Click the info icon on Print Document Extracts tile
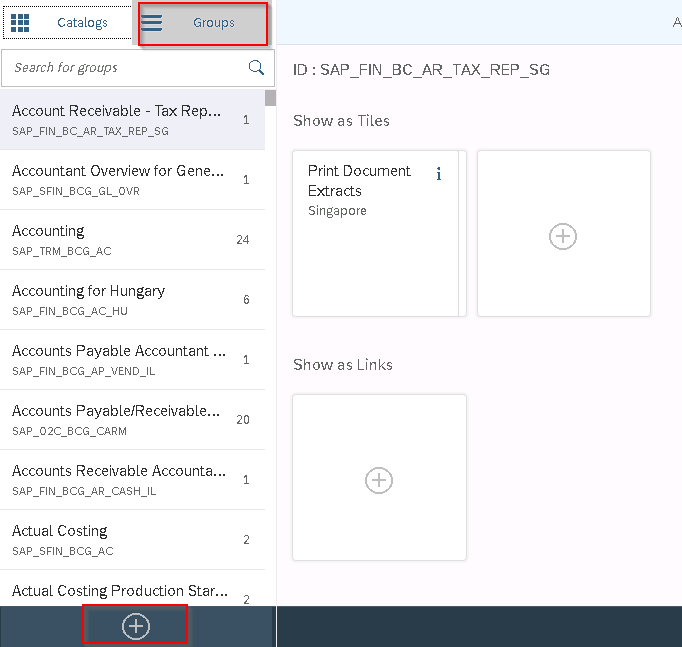The width and height of the screenshot is (682, 647). click(438, 174)
